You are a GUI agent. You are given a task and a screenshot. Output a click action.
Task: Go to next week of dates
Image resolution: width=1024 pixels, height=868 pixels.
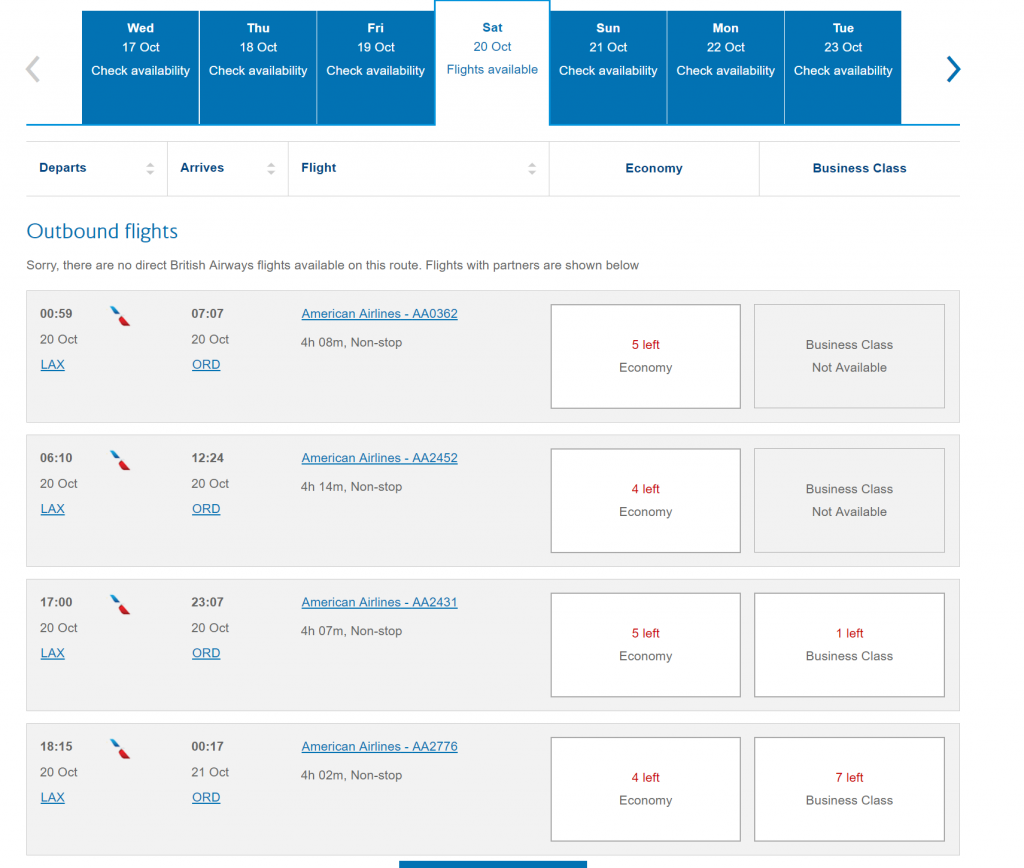(953, 69)
